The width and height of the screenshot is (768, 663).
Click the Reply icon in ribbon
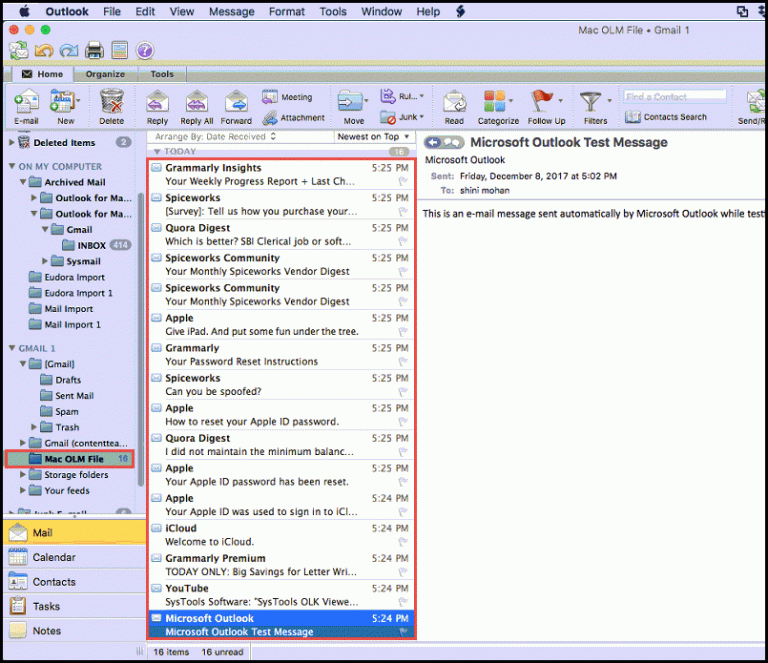(x=157, y=107)
